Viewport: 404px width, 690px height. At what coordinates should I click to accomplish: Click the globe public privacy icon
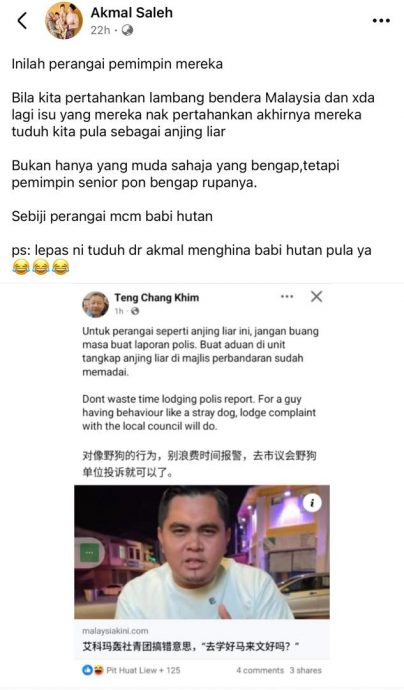tap(128, 30)
